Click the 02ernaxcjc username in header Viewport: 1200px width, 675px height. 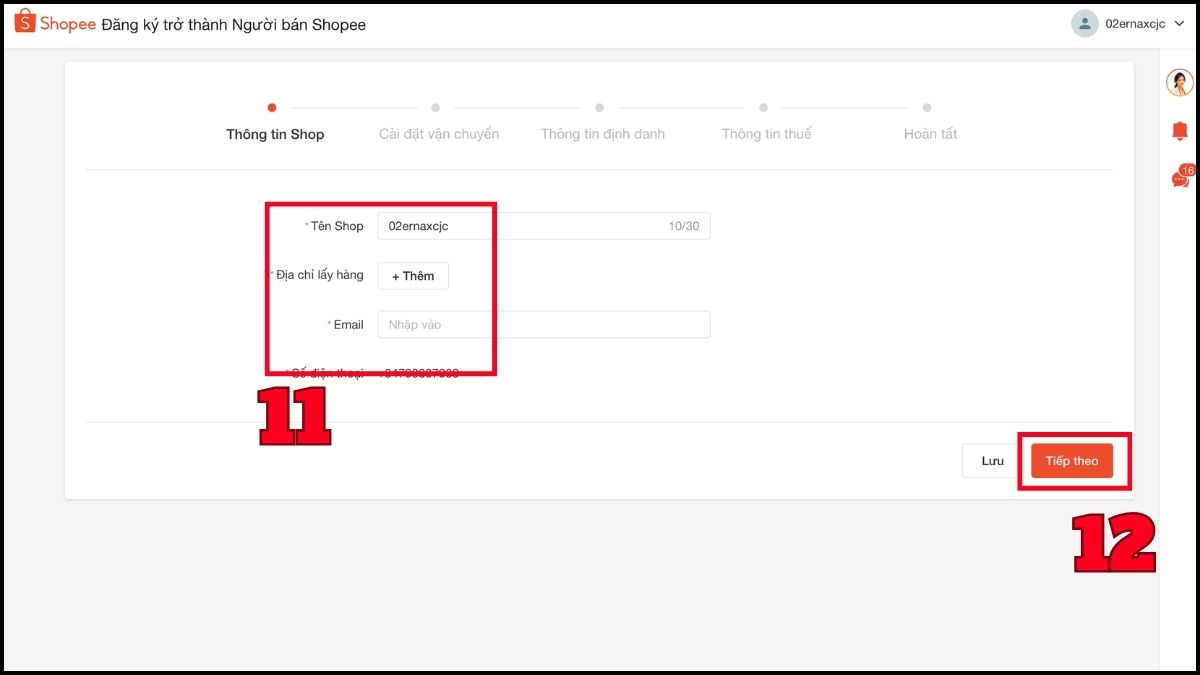(x=1135, y=24)
